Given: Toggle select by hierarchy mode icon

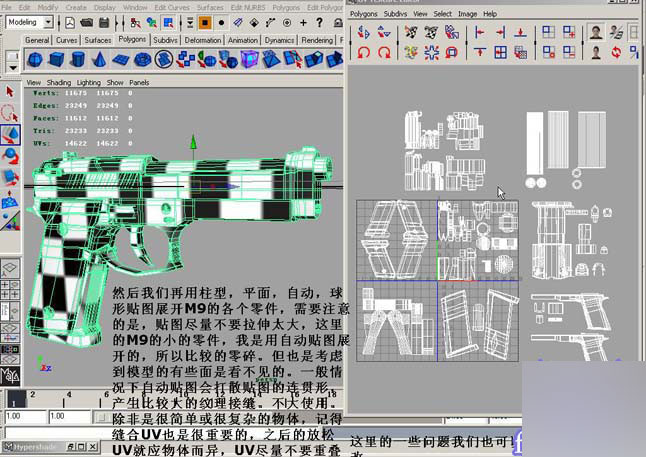Looking at the screenshot, I should pos(136,23).
